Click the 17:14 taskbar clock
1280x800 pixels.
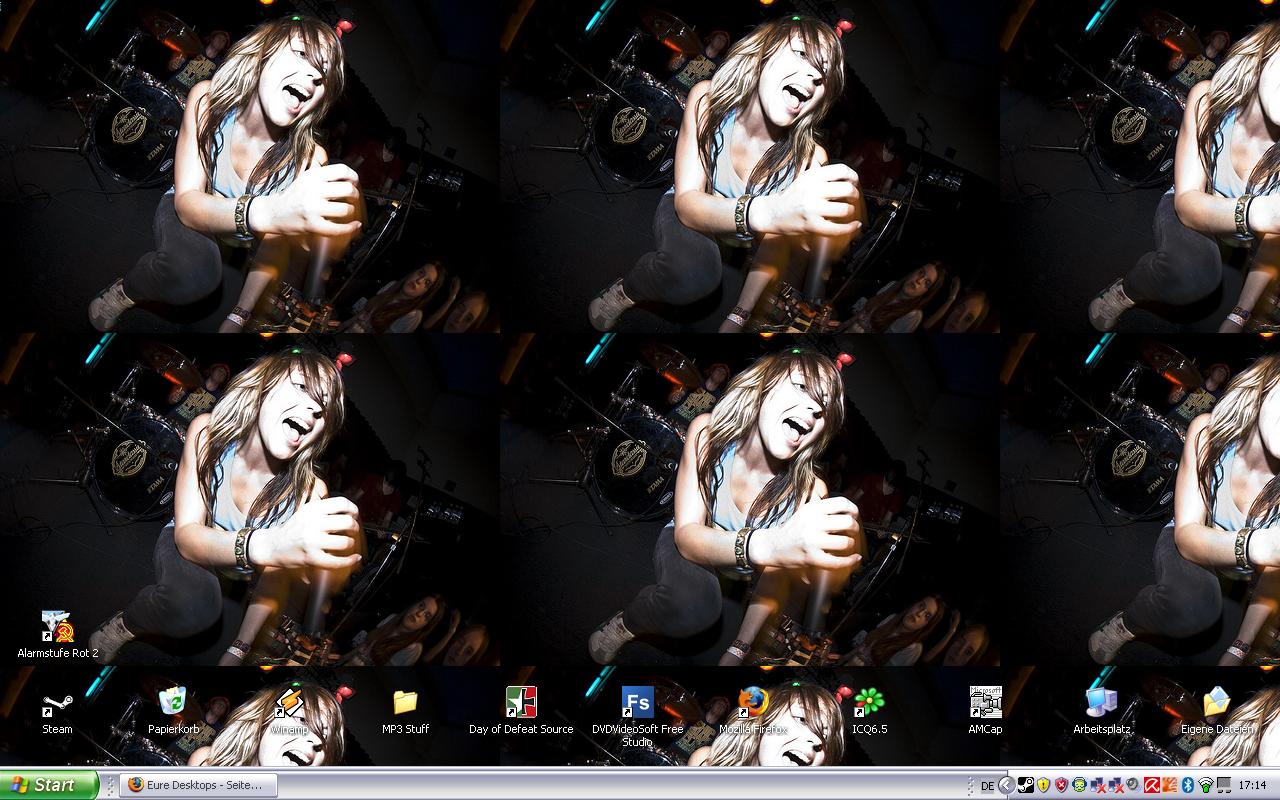click(1252, 785)
